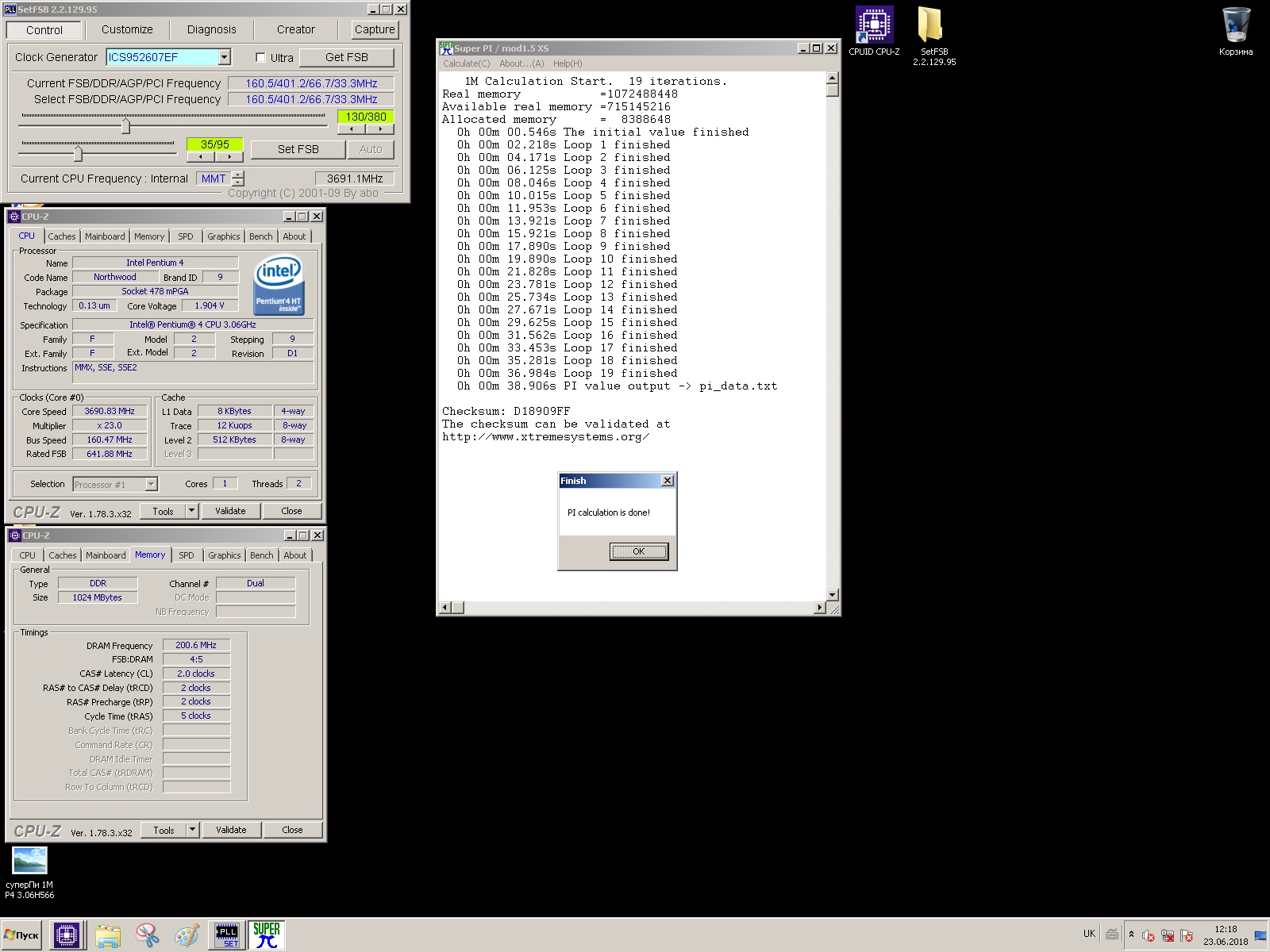Click the upper FSB frequency slider thumb
The height and width of the screenshot is (952, 1270).
pos(125,126)
